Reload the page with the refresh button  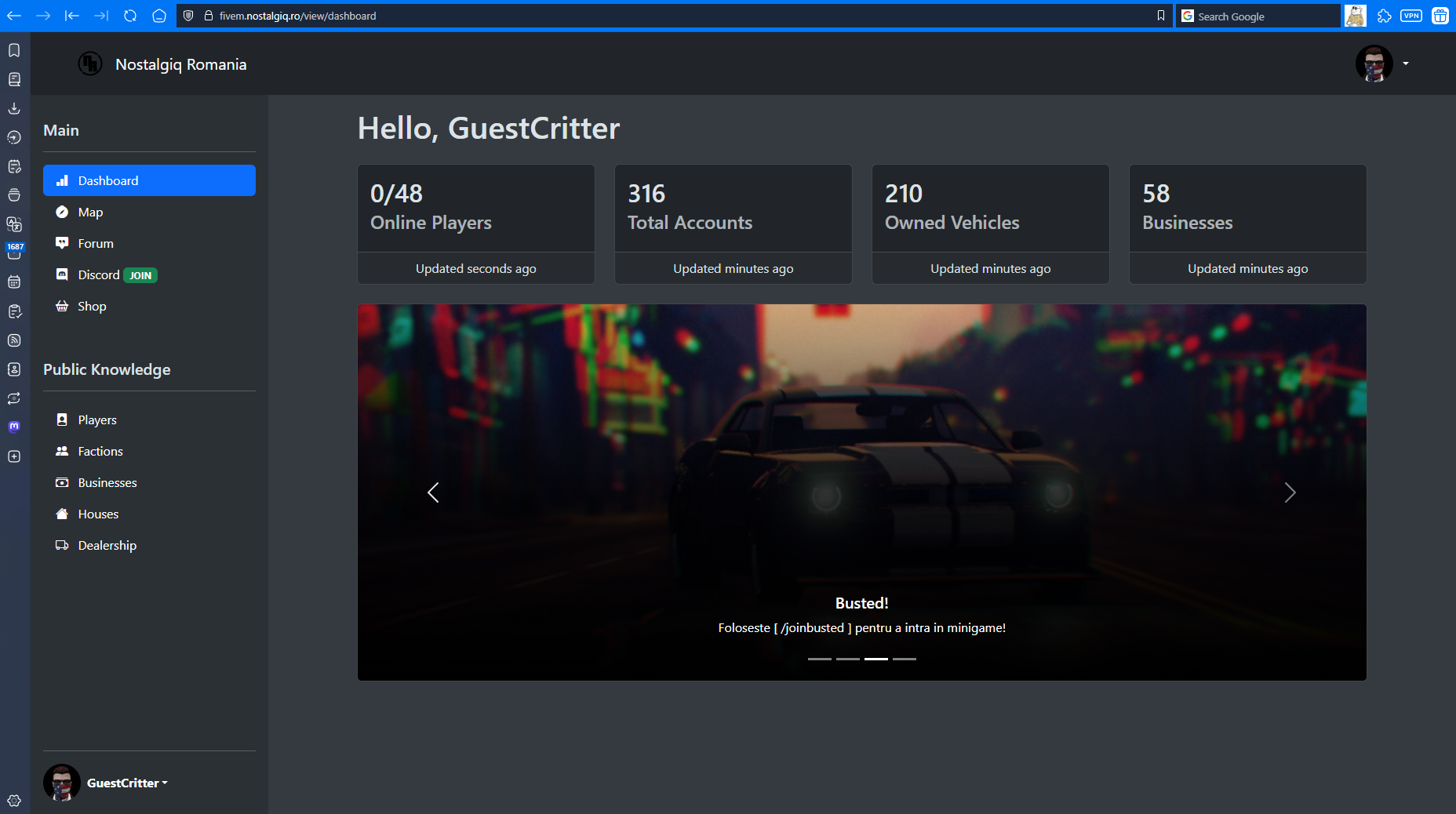point(130,16)
